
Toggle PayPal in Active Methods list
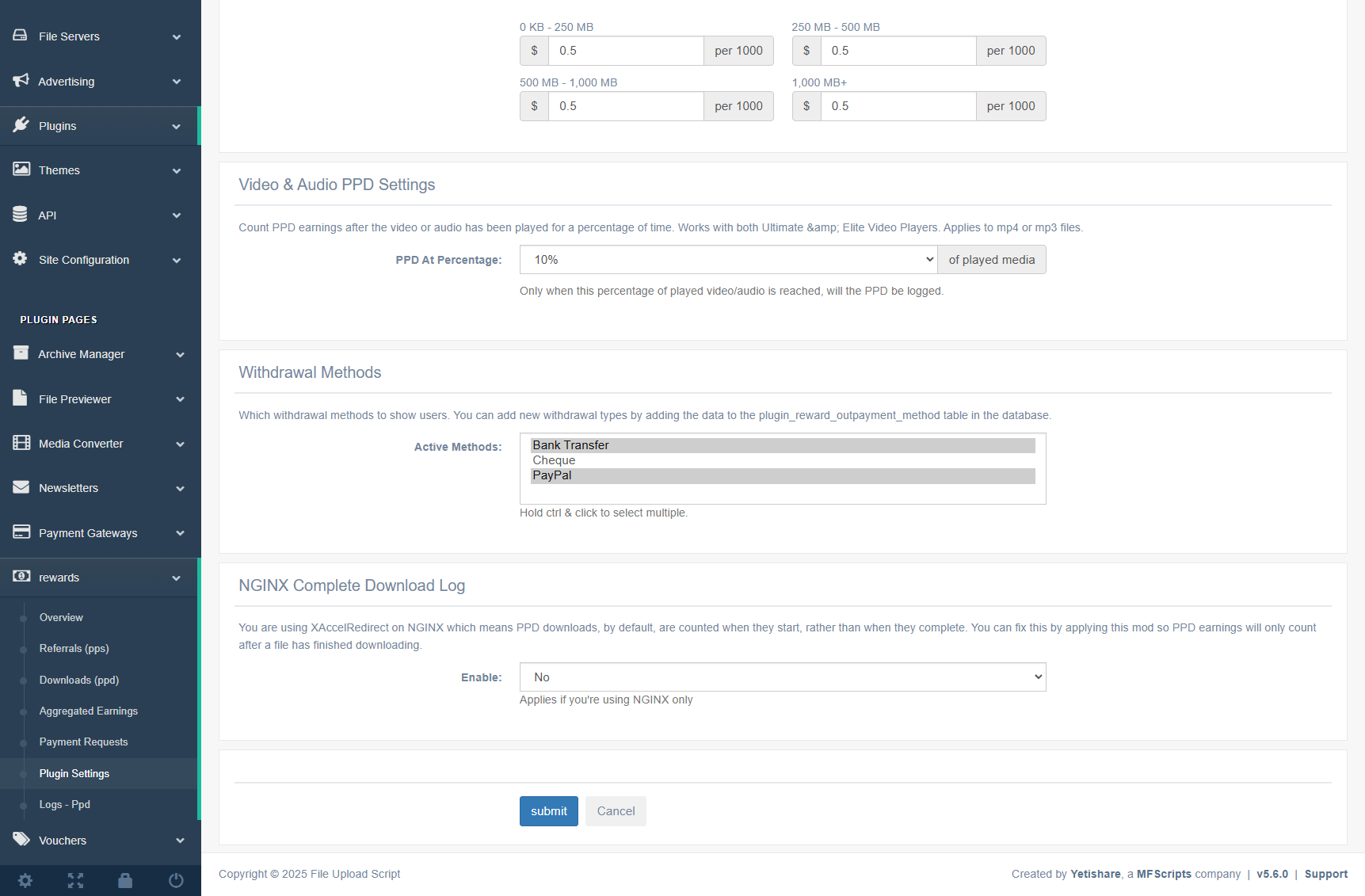pos(552,475)
